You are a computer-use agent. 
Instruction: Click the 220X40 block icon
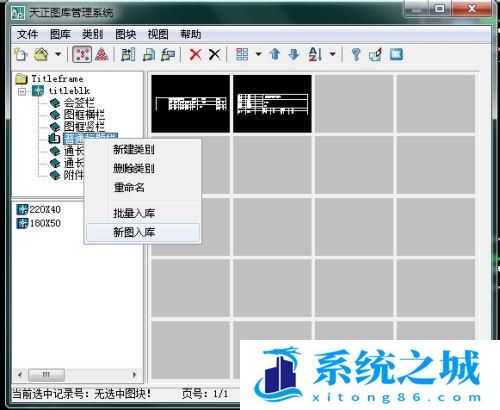point(22,210)
